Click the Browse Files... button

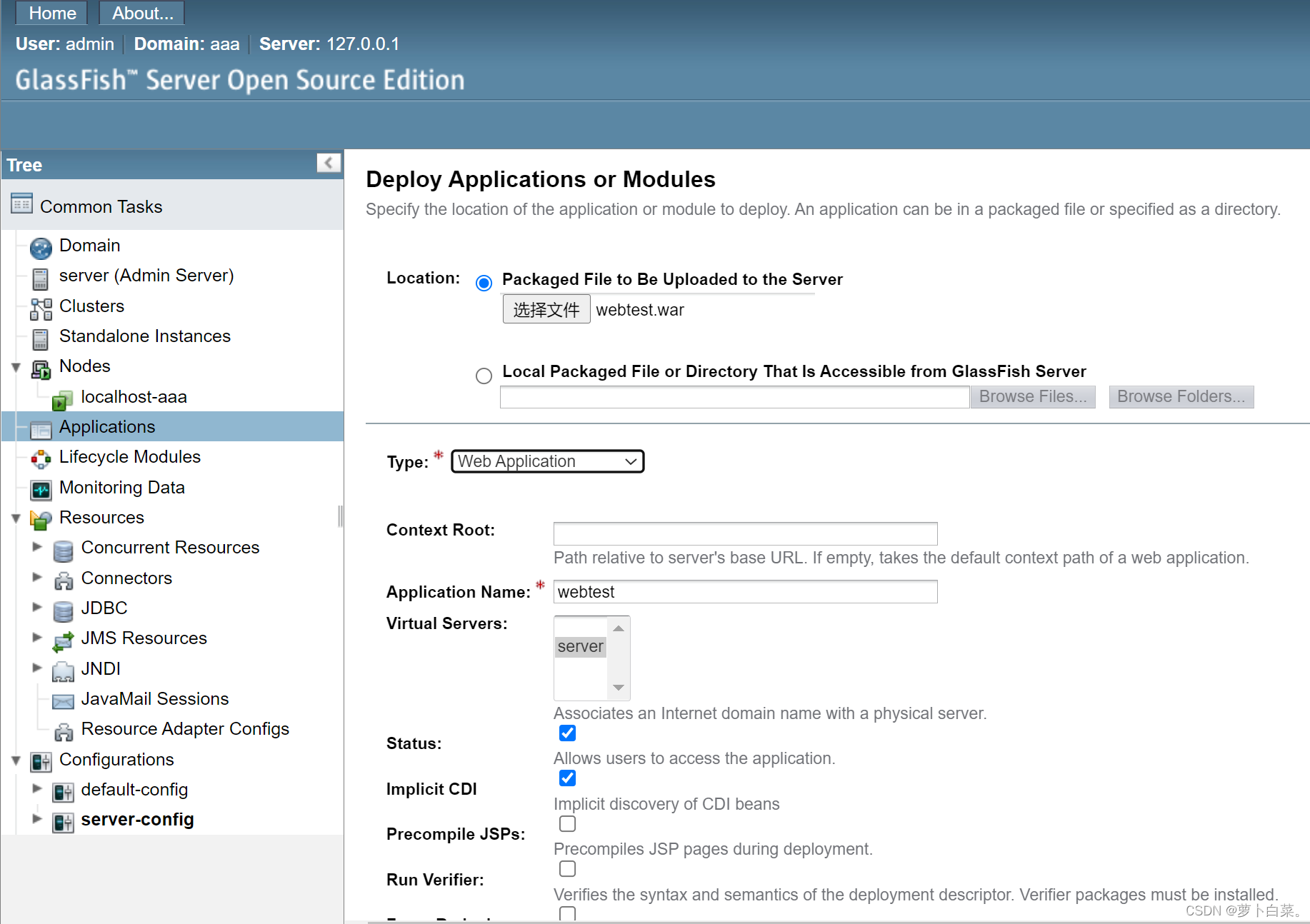pyautogui.click(x=1033, y=396)
